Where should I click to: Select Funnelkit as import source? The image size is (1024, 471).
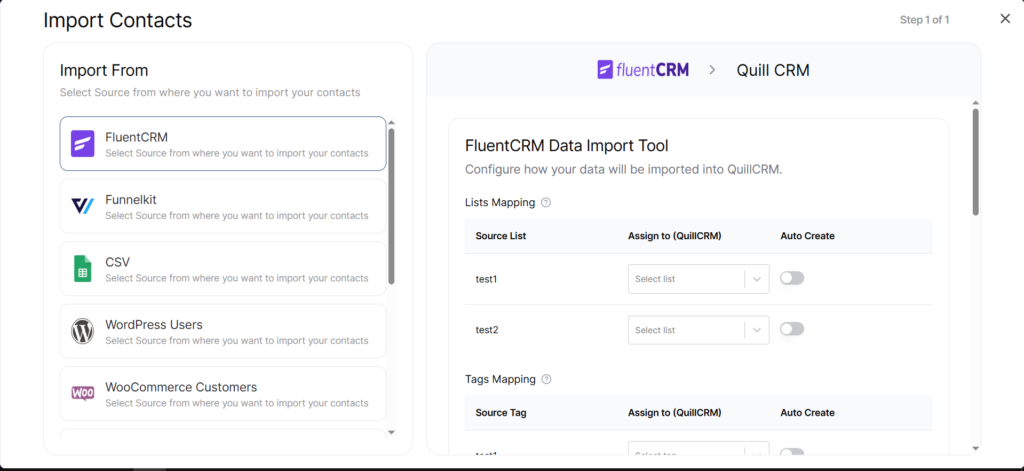(223, 207)
